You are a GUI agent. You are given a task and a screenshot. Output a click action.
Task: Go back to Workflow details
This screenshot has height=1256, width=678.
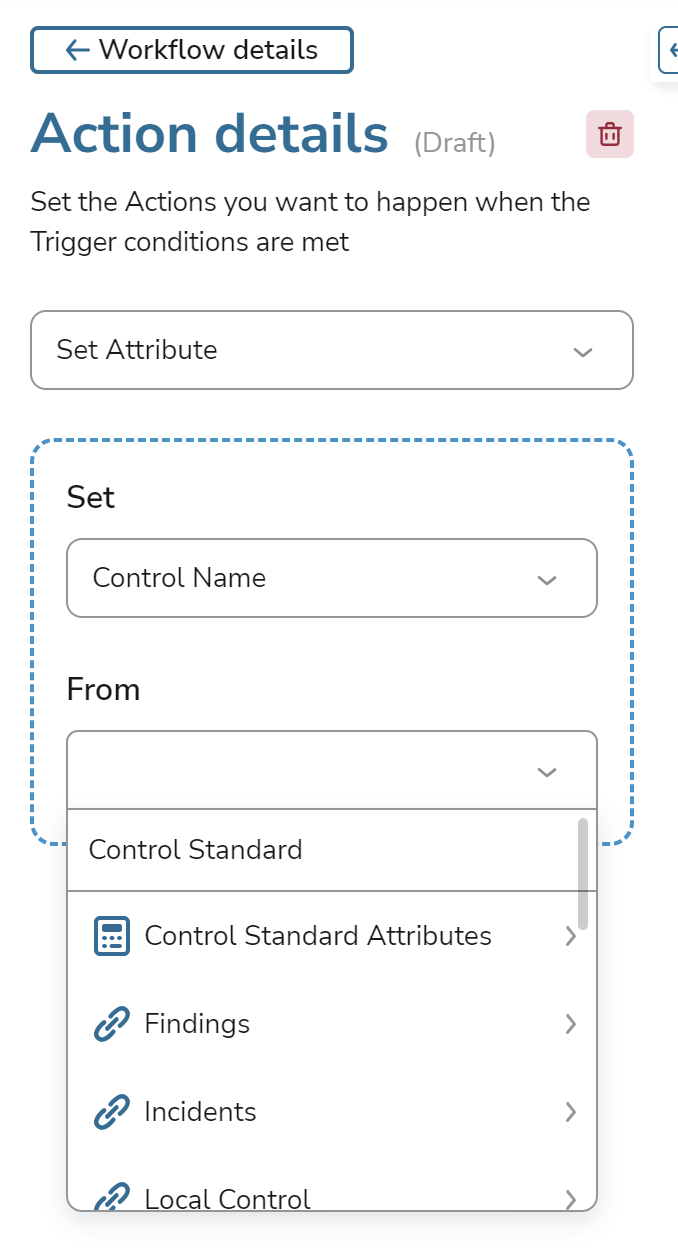pos(192,50)
